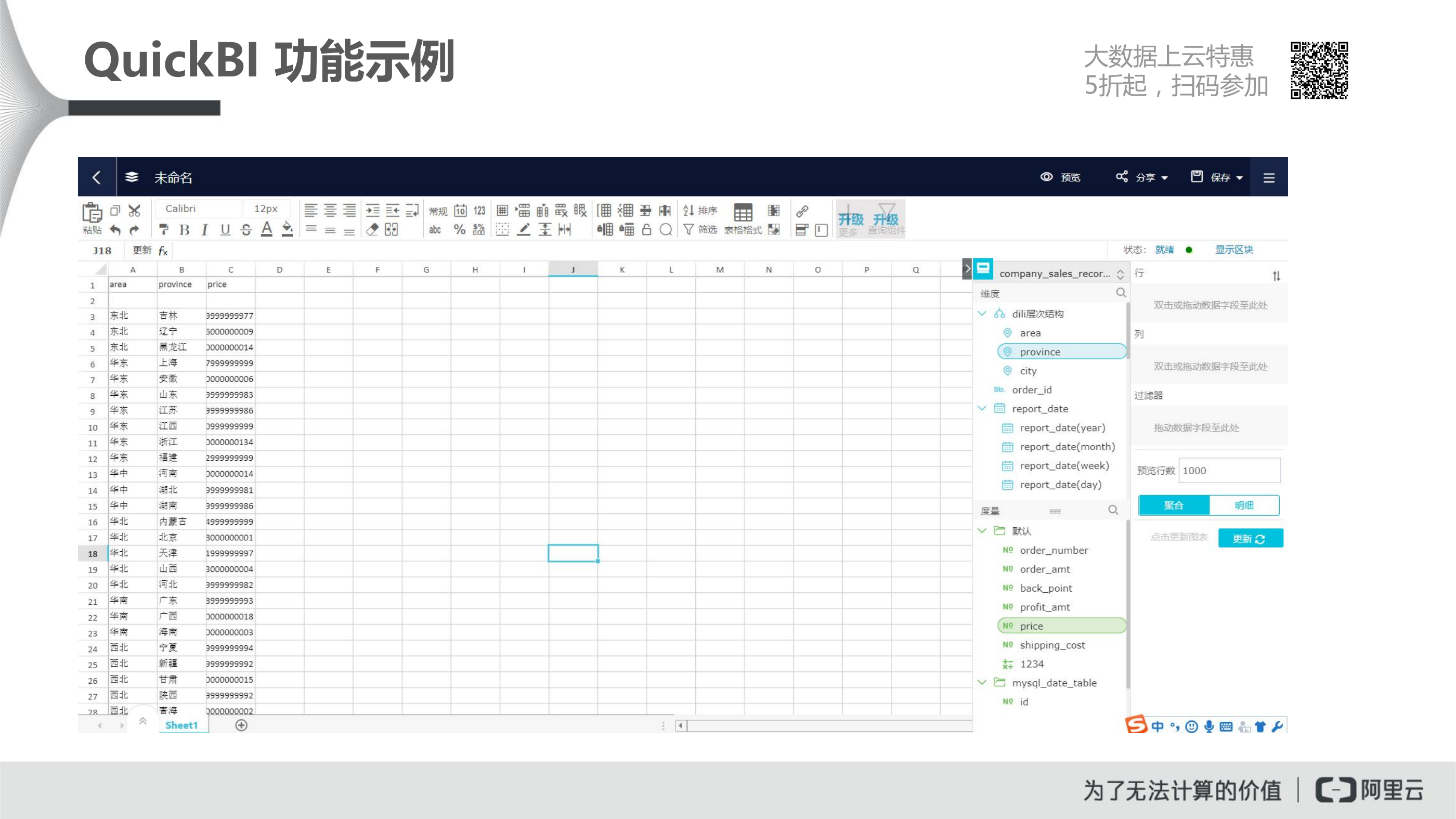This screenshot has height=819, width=1456.
Task: Click Preview (预览)
Action: [1060, 177]
